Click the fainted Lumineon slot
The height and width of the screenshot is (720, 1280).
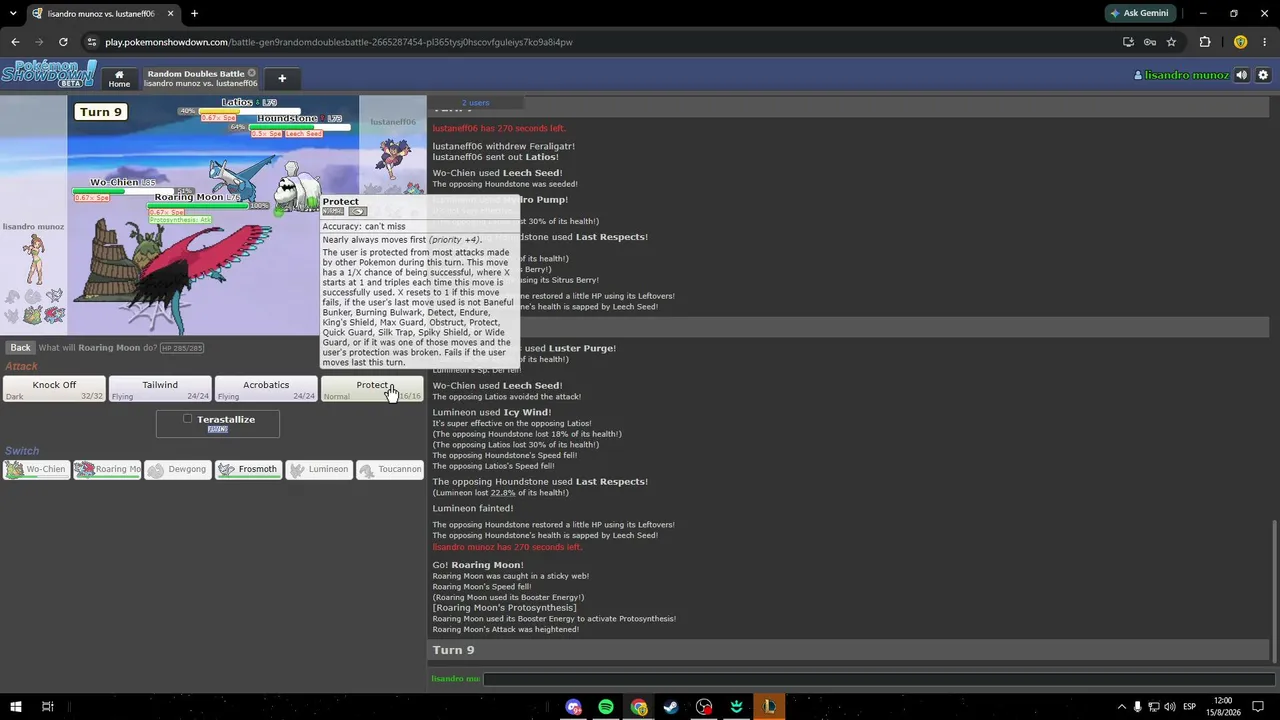pyautogui.click(x=319, y=469)
